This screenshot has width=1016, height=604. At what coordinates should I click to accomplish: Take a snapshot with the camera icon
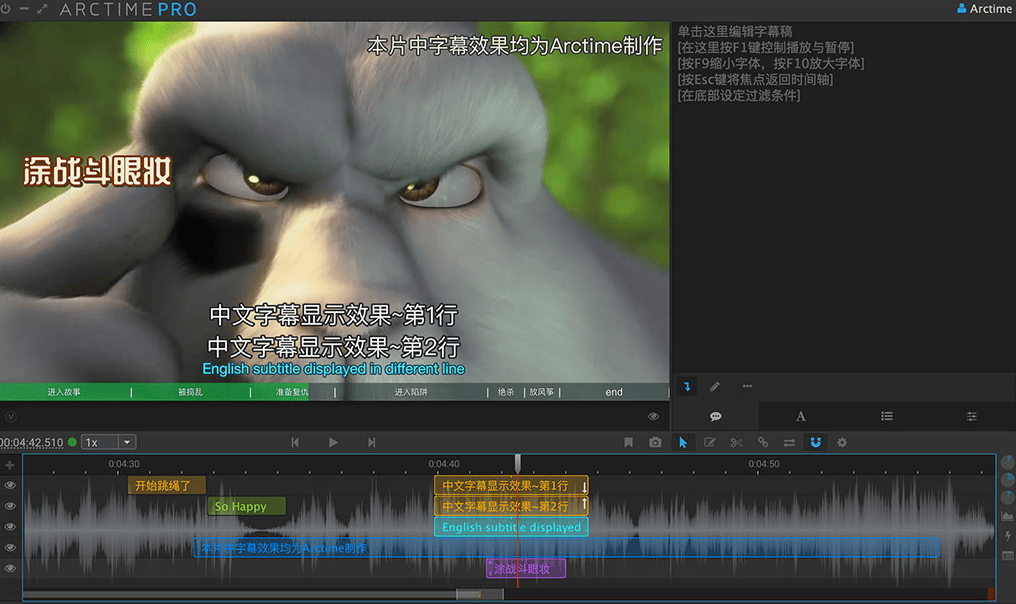pos(655,442)
